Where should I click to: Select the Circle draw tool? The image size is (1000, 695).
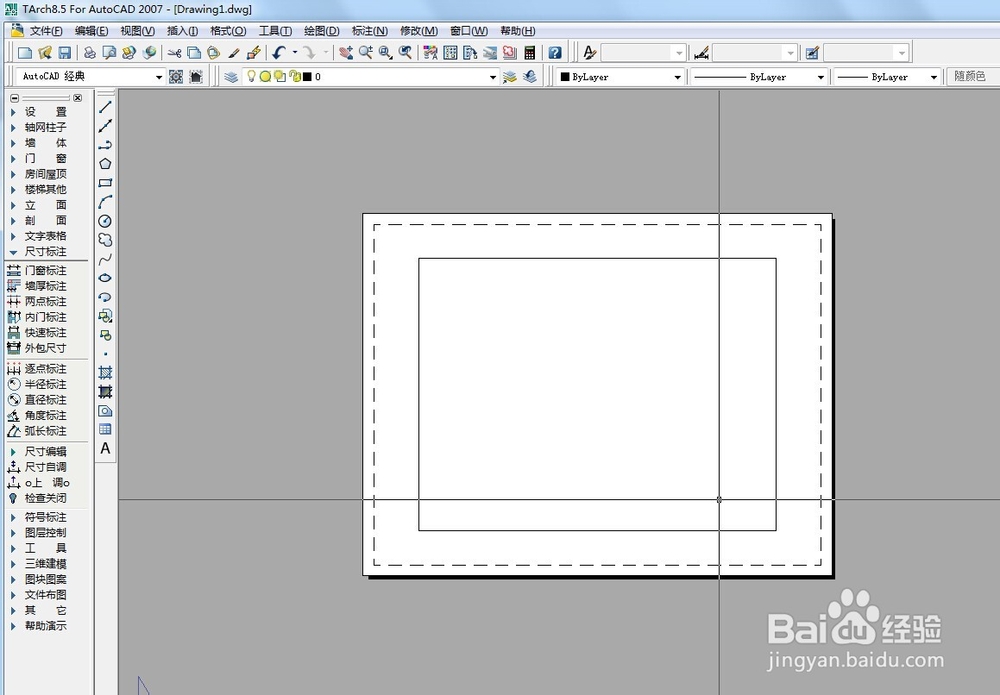[105, 221]
